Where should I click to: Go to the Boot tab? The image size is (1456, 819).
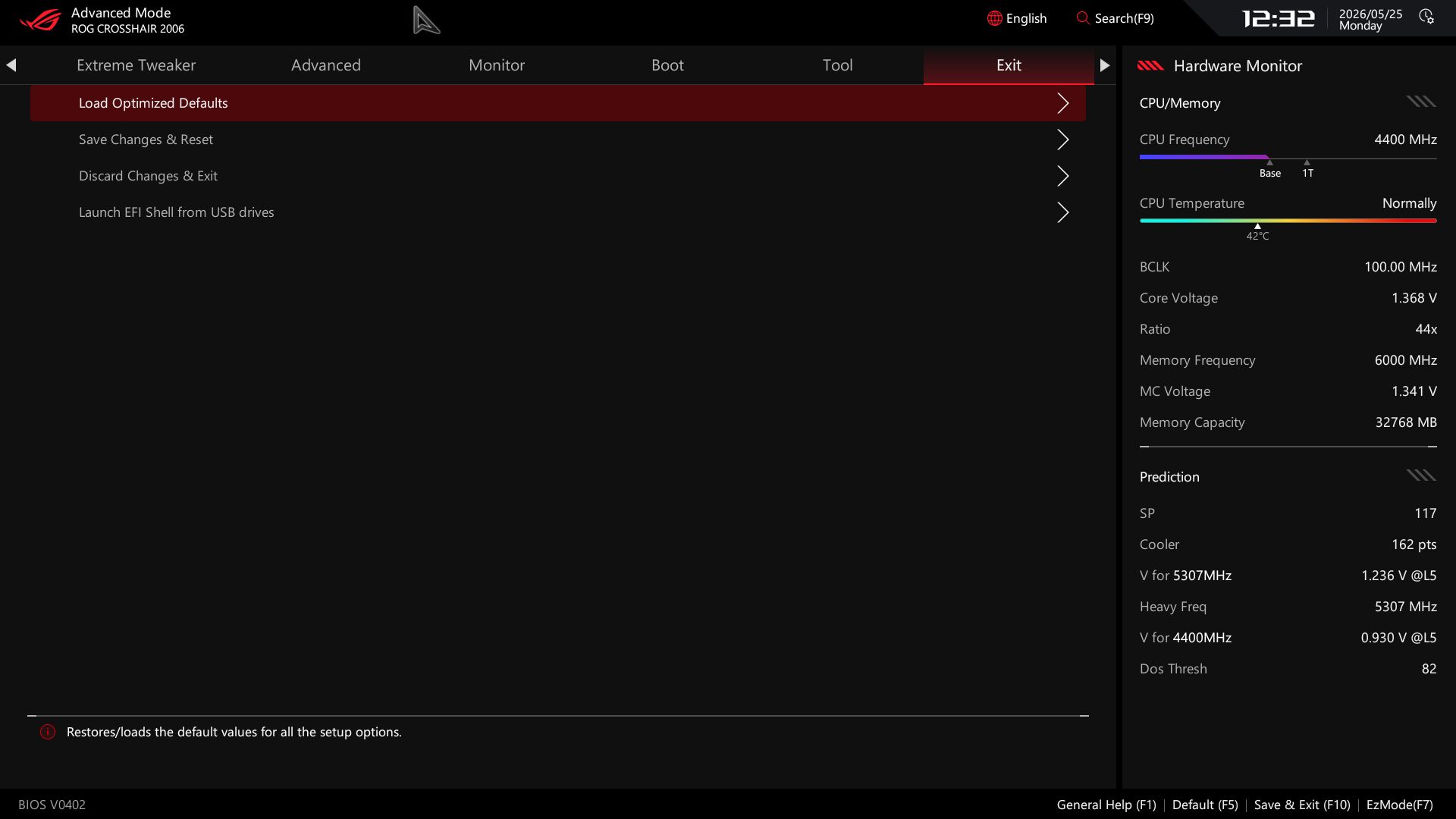click(x=667, y=65)
